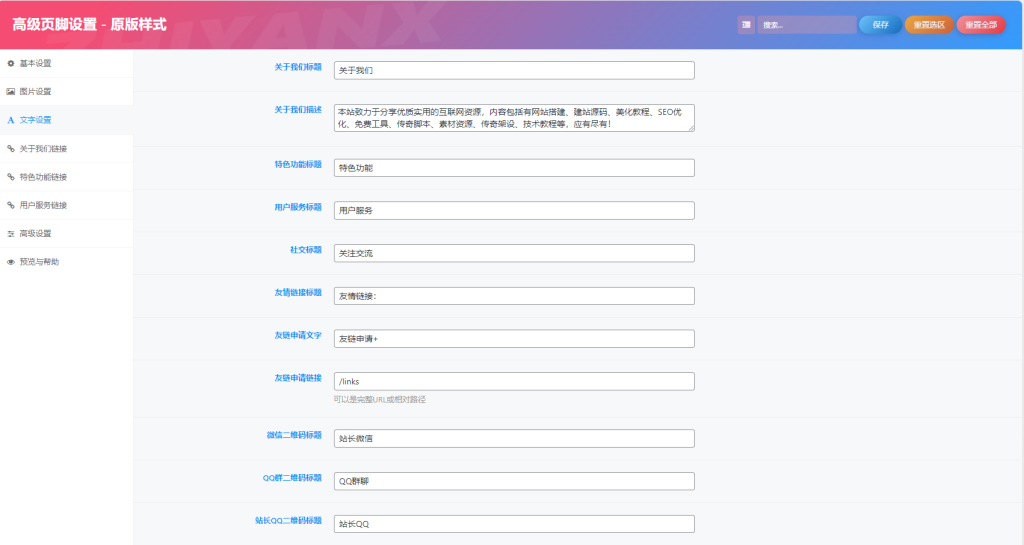Open the 预览与帮助 eye tab
The width and height of the screenshot is (1024, 545).
66,262
